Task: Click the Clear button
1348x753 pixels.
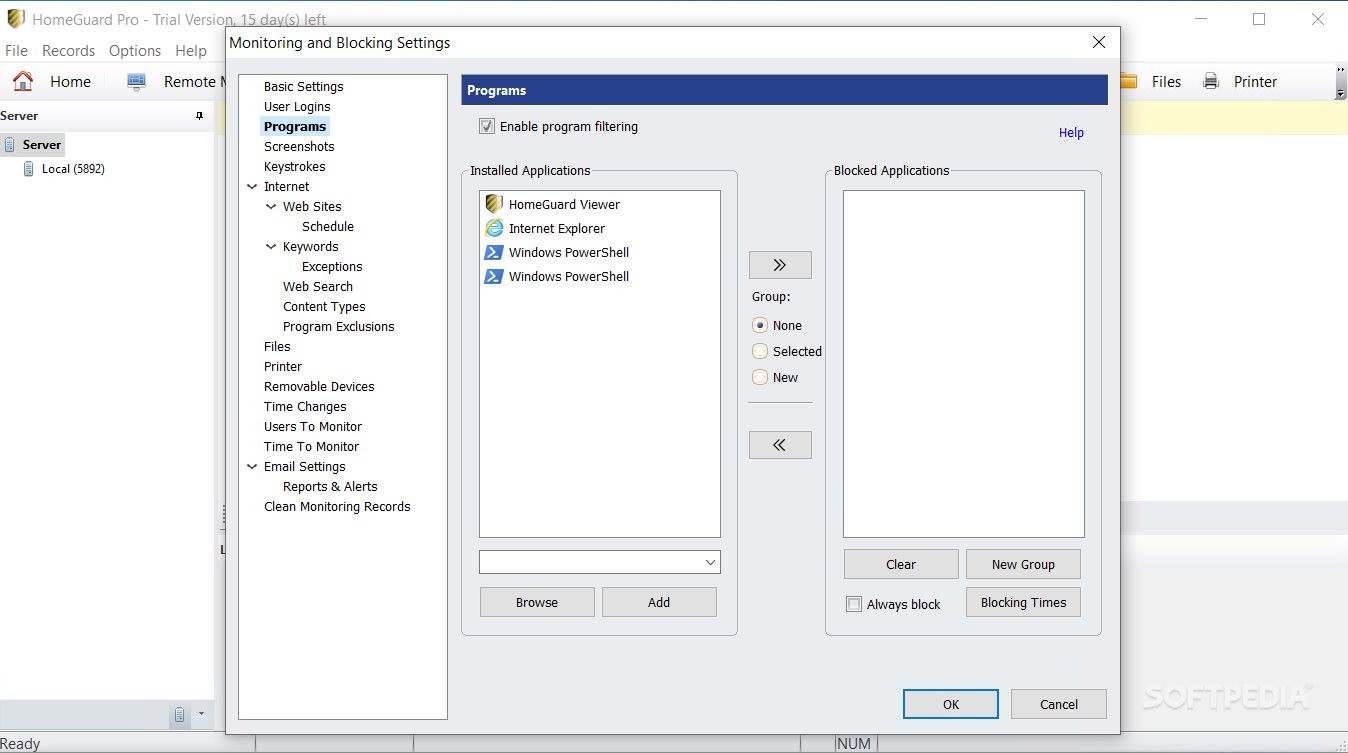Action: [901, 564]
